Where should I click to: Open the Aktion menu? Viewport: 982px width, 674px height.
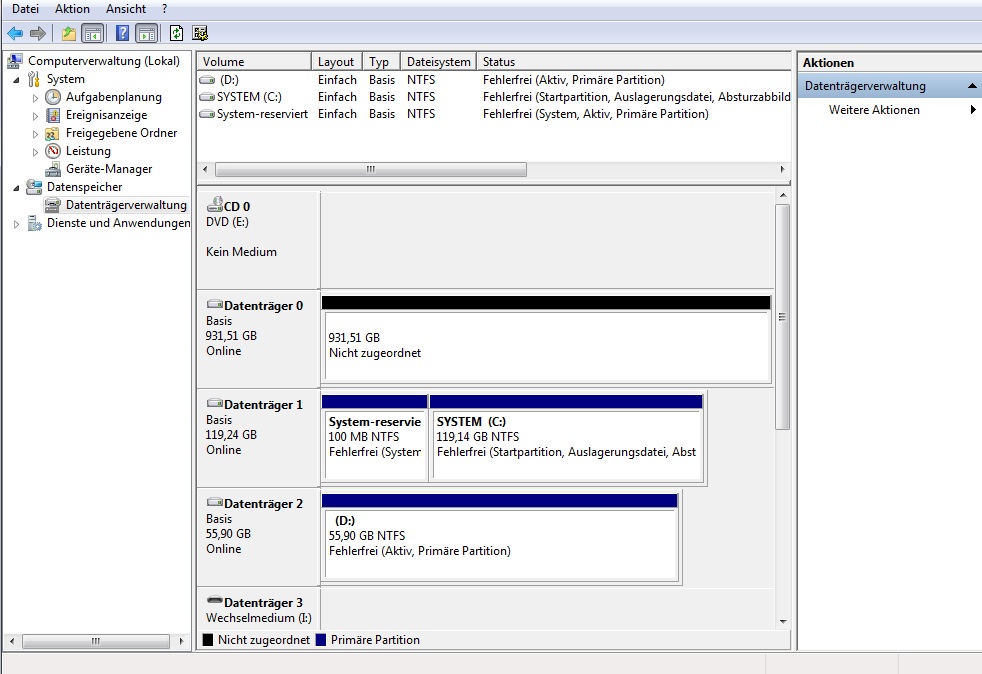click(72, 9)
